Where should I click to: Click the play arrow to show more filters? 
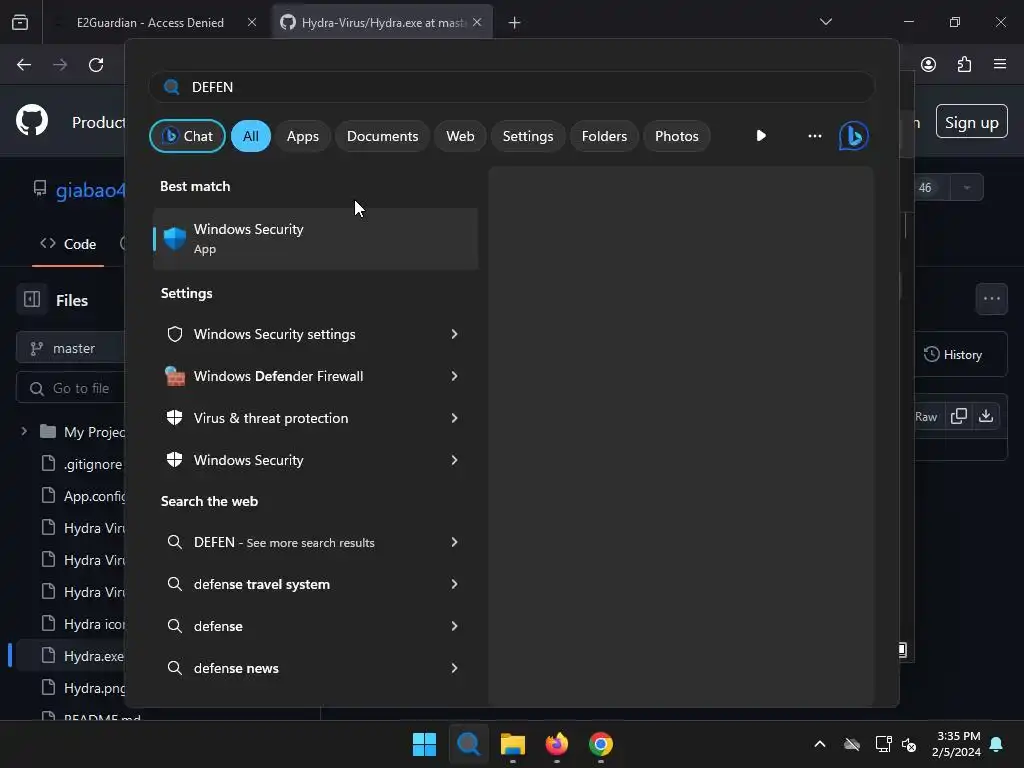coord(761,136)
